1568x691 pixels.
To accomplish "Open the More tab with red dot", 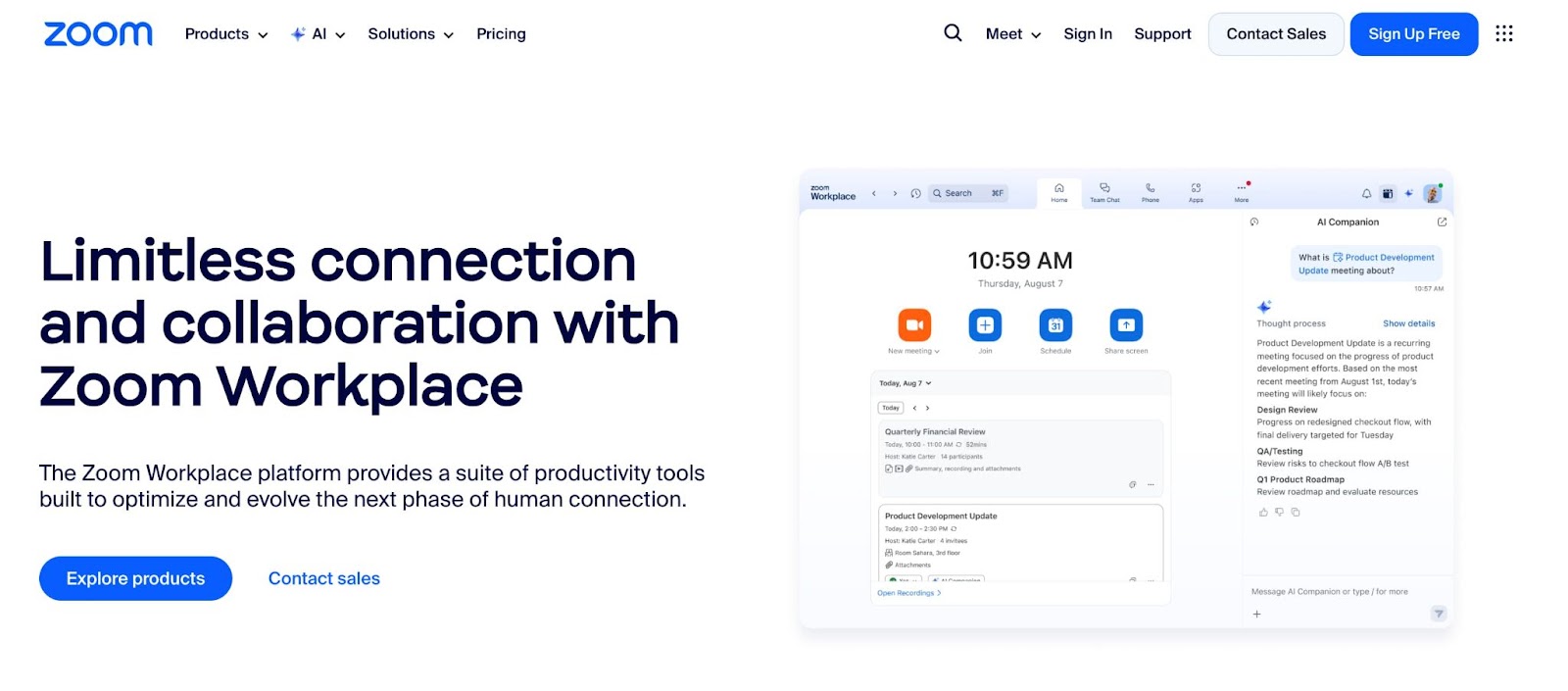I will pyautogui.click(x=1242, y=192).
